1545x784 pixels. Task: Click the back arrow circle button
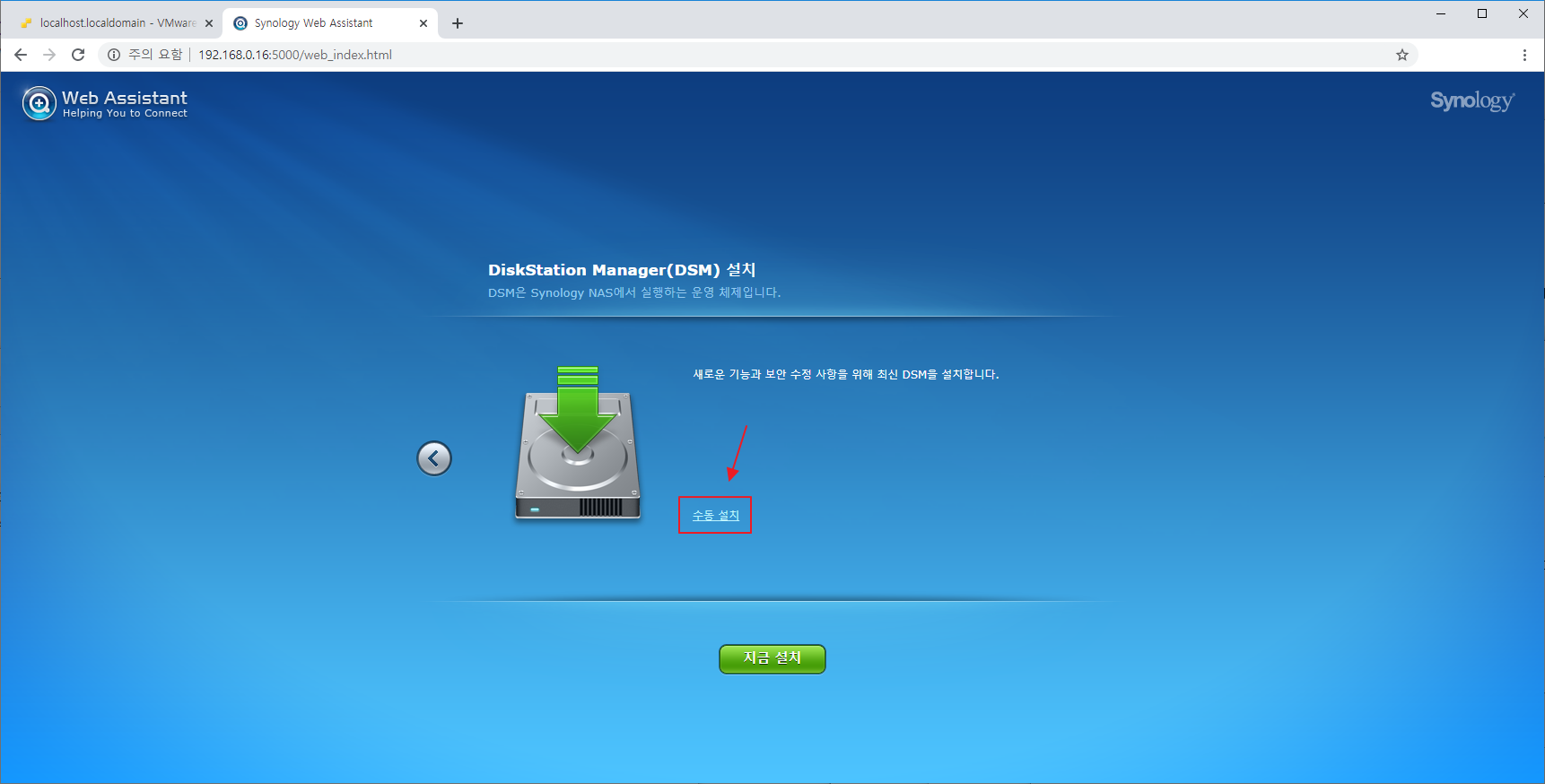(x=434, y=458)
